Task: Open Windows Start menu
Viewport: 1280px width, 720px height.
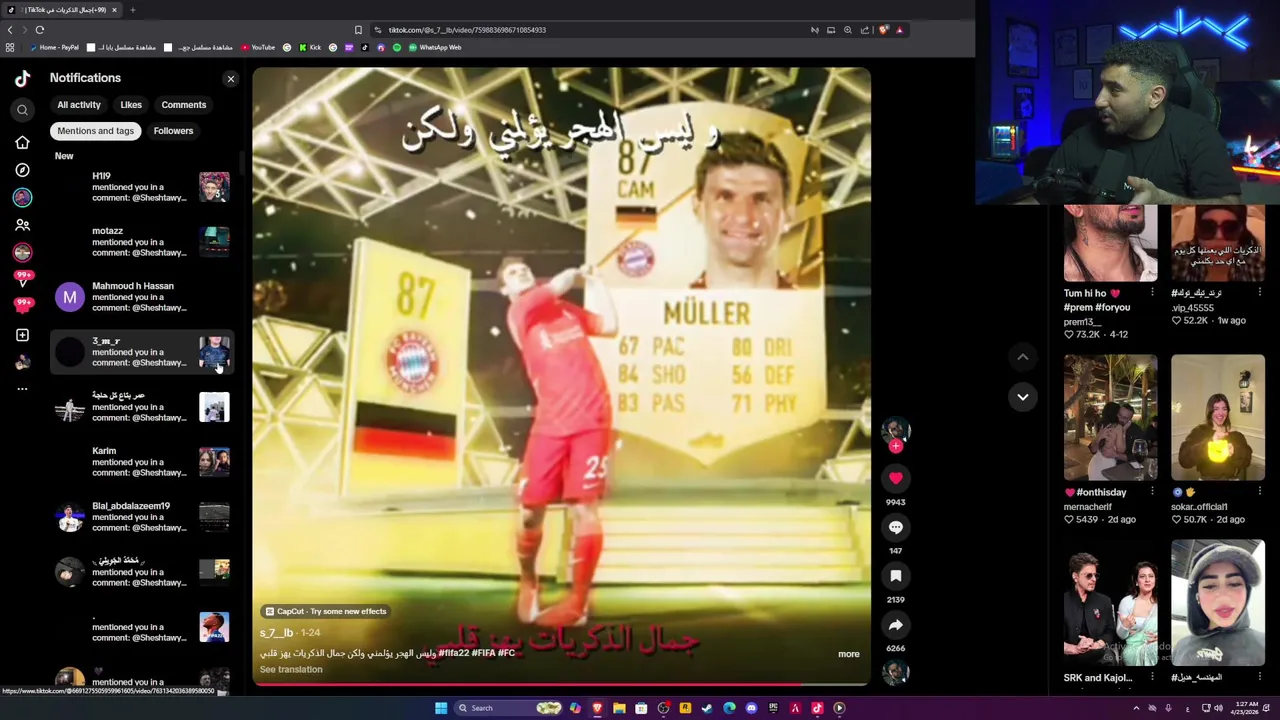Action: pyautogui.click(x=440, y=708)
